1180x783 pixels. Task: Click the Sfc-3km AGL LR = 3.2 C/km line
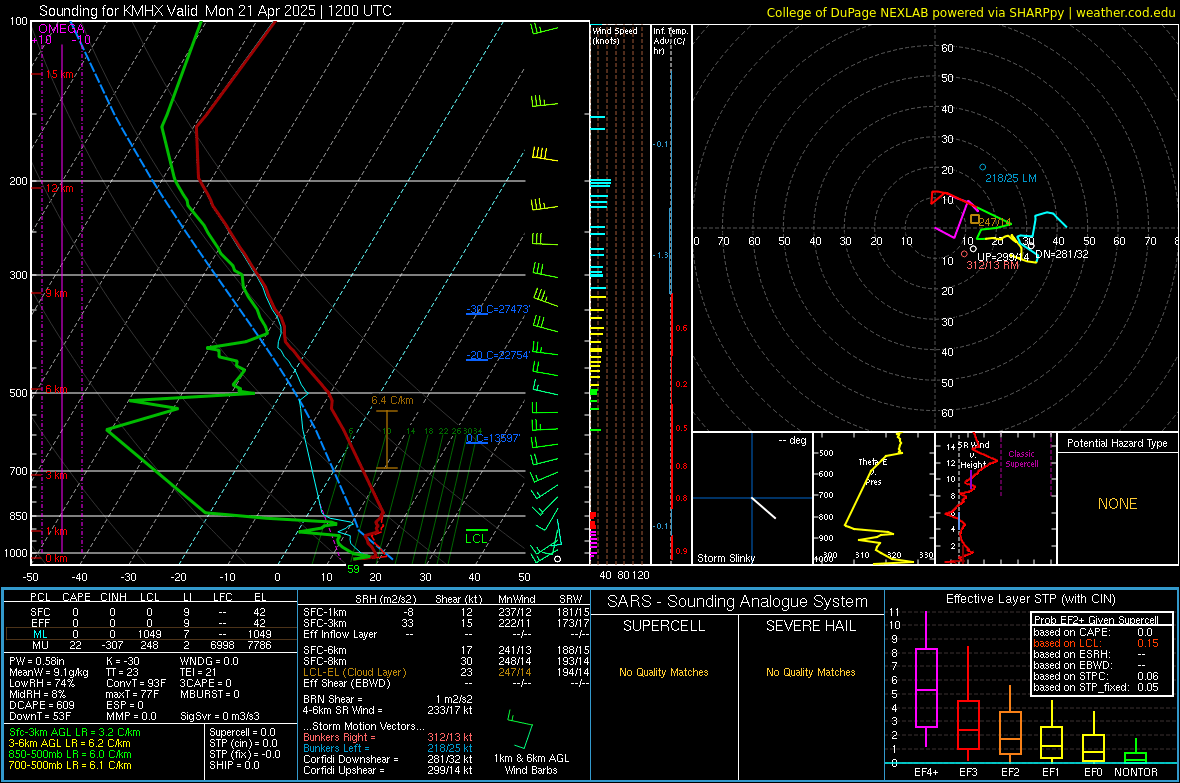point(75,733)
